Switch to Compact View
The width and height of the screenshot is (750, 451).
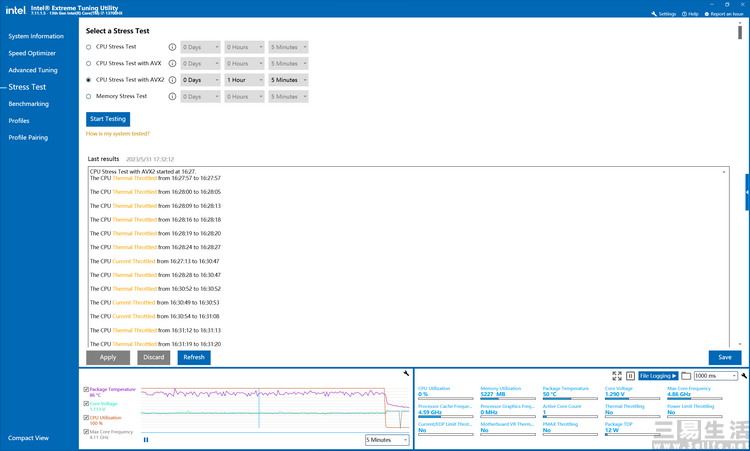(28, 438)
